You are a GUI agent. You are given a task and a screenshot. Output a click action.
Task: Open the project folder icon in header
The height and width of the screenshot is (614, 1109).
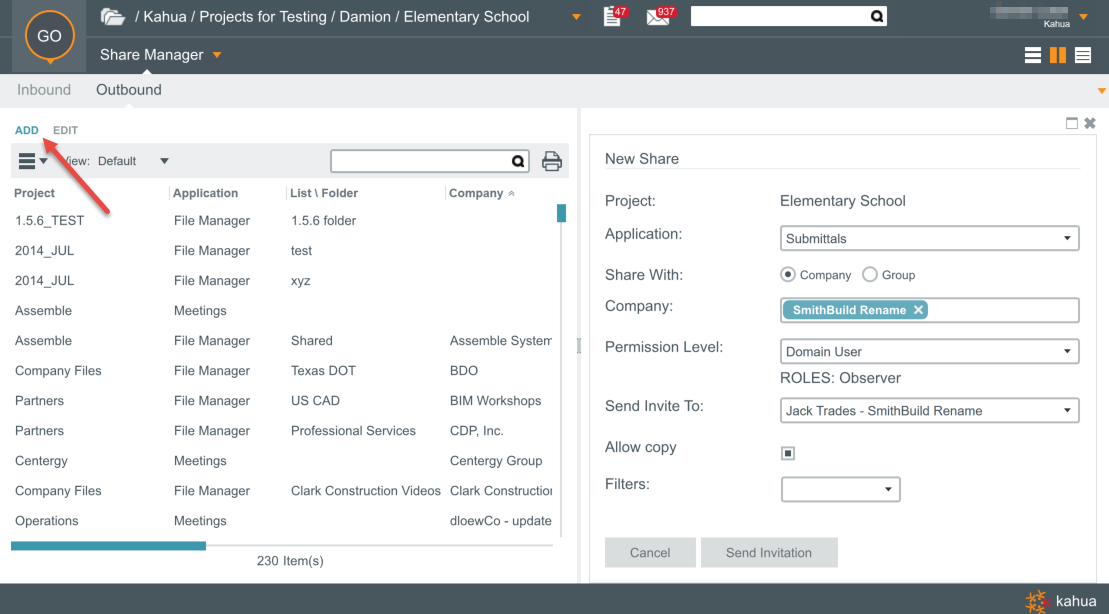[113, 17]
